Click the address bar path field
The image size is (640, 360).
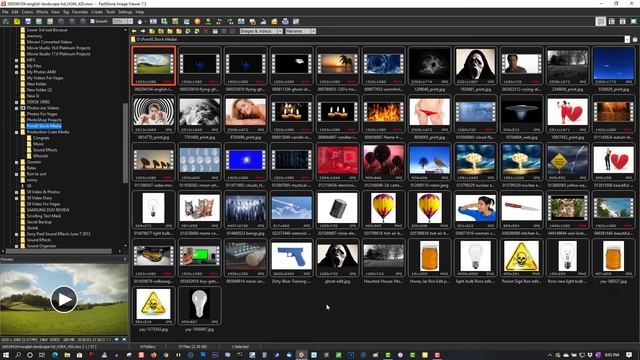click(x=378, y=39)
